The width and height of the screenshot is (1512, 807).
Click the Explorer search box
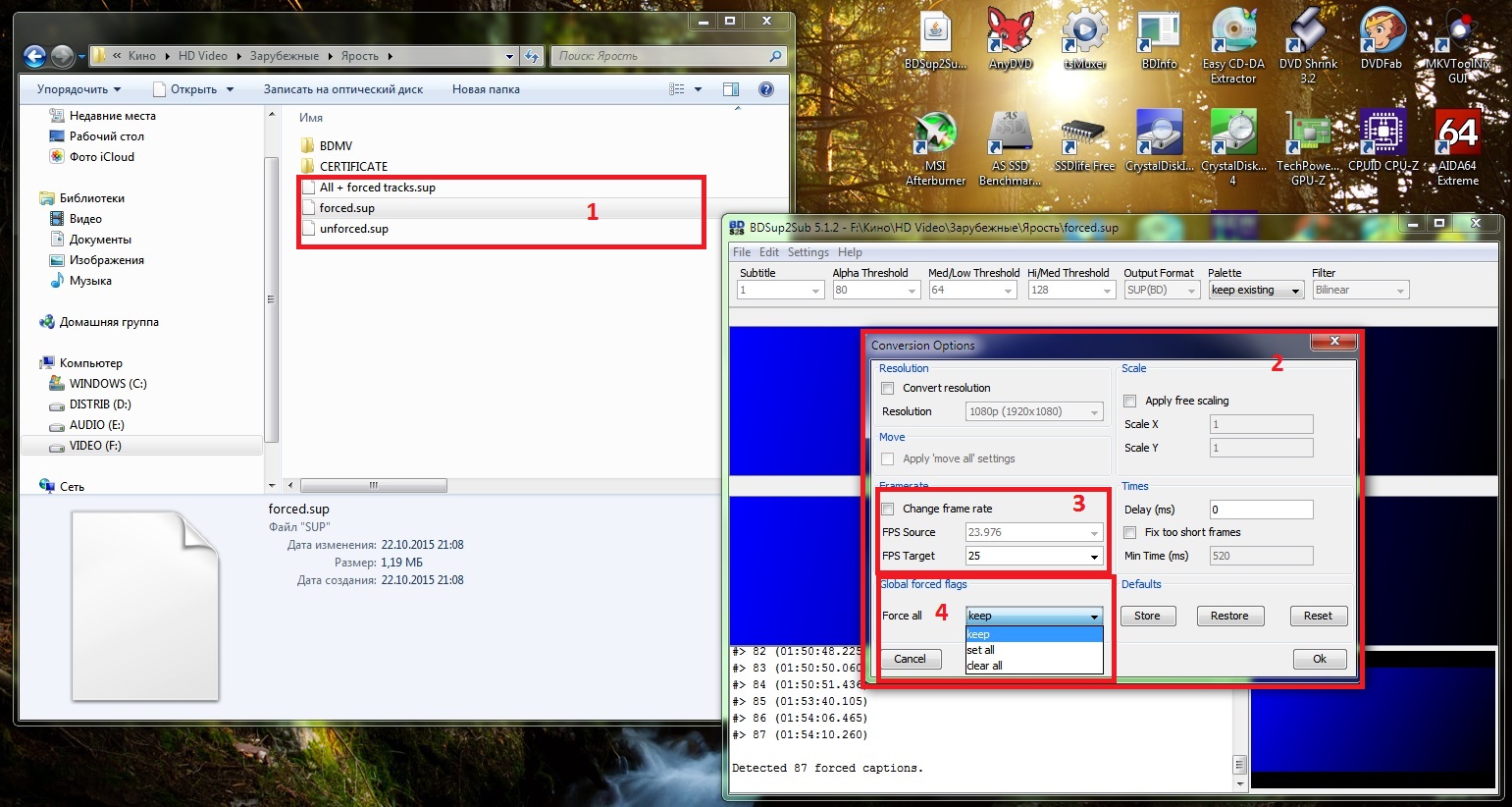[669, 56]
